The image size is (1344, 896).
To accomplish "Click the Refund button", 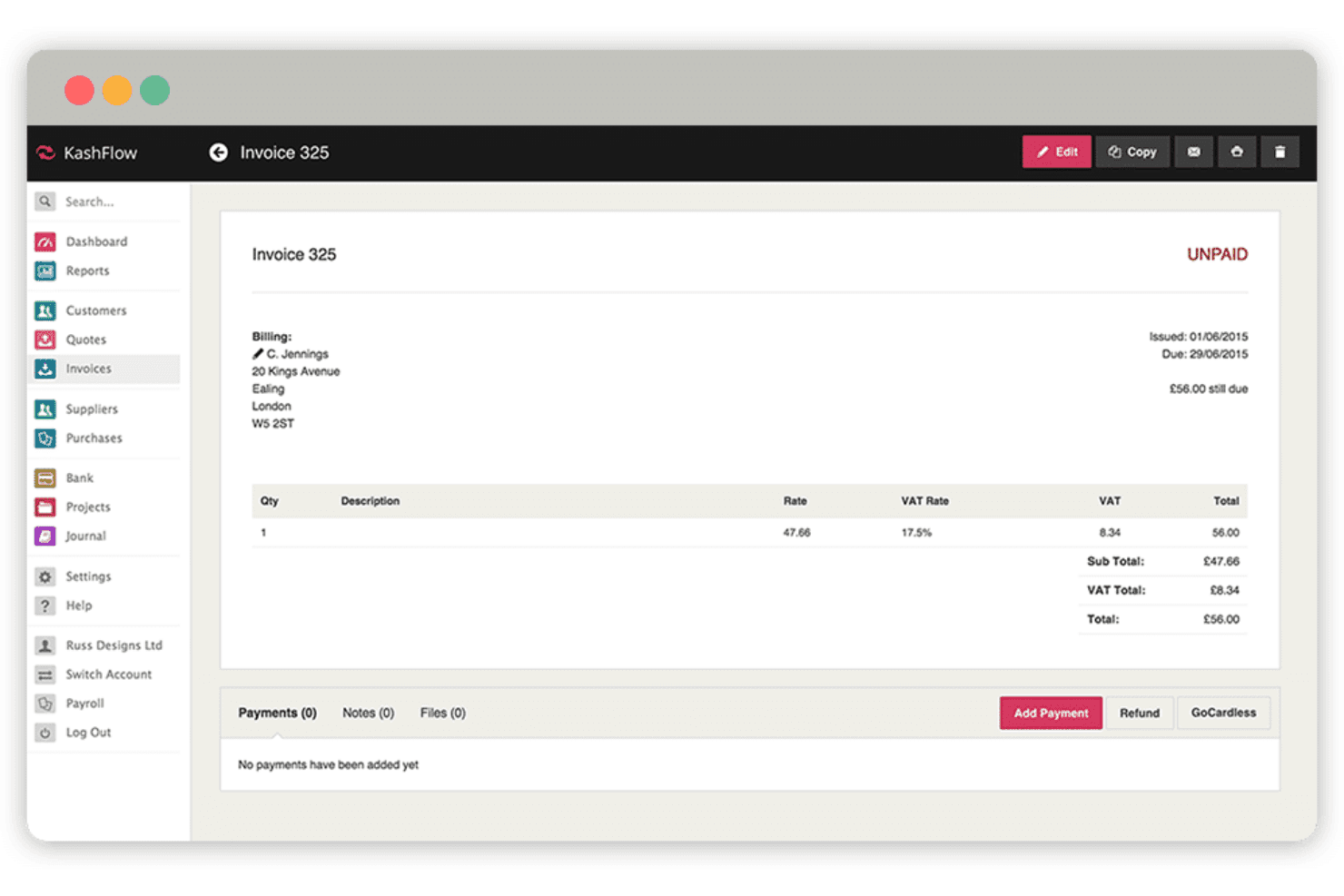I will (1139, 713).
